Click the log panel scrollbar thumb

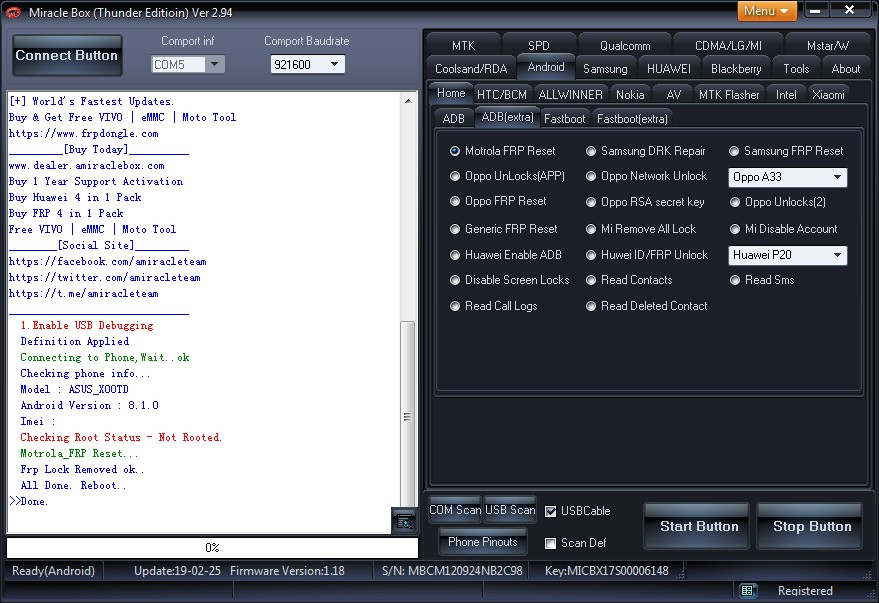click(408, 416)
